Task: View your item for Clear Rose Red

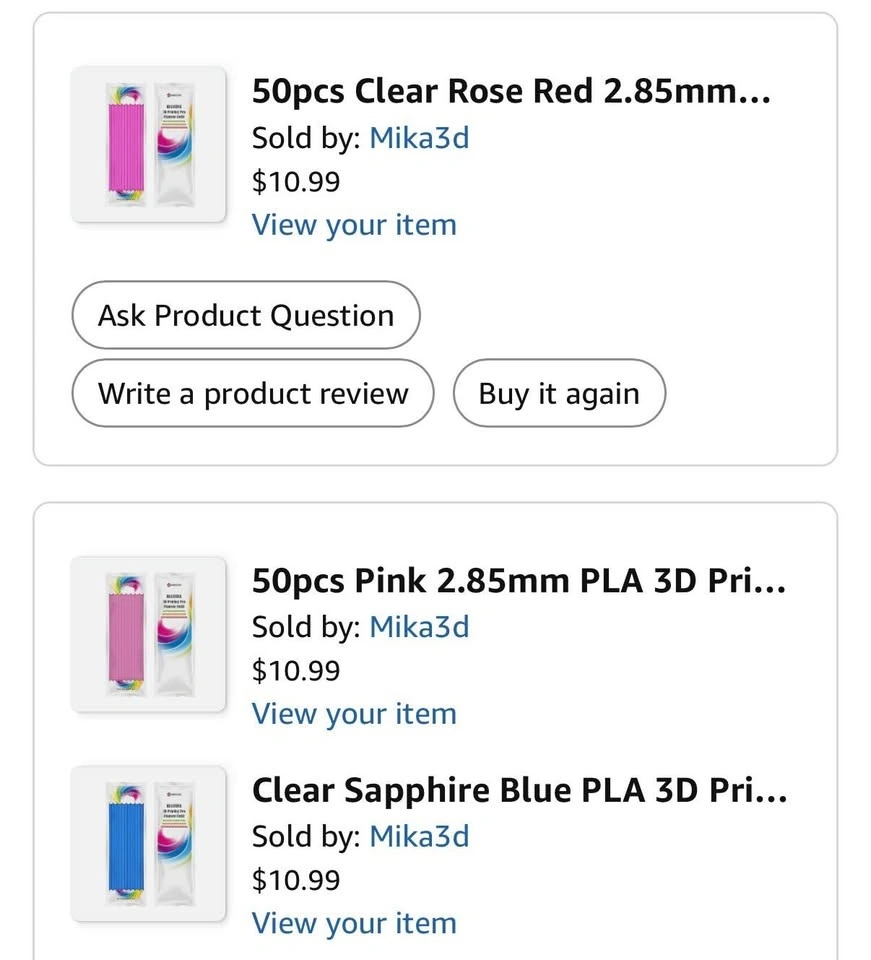Action: click(354, 225)
